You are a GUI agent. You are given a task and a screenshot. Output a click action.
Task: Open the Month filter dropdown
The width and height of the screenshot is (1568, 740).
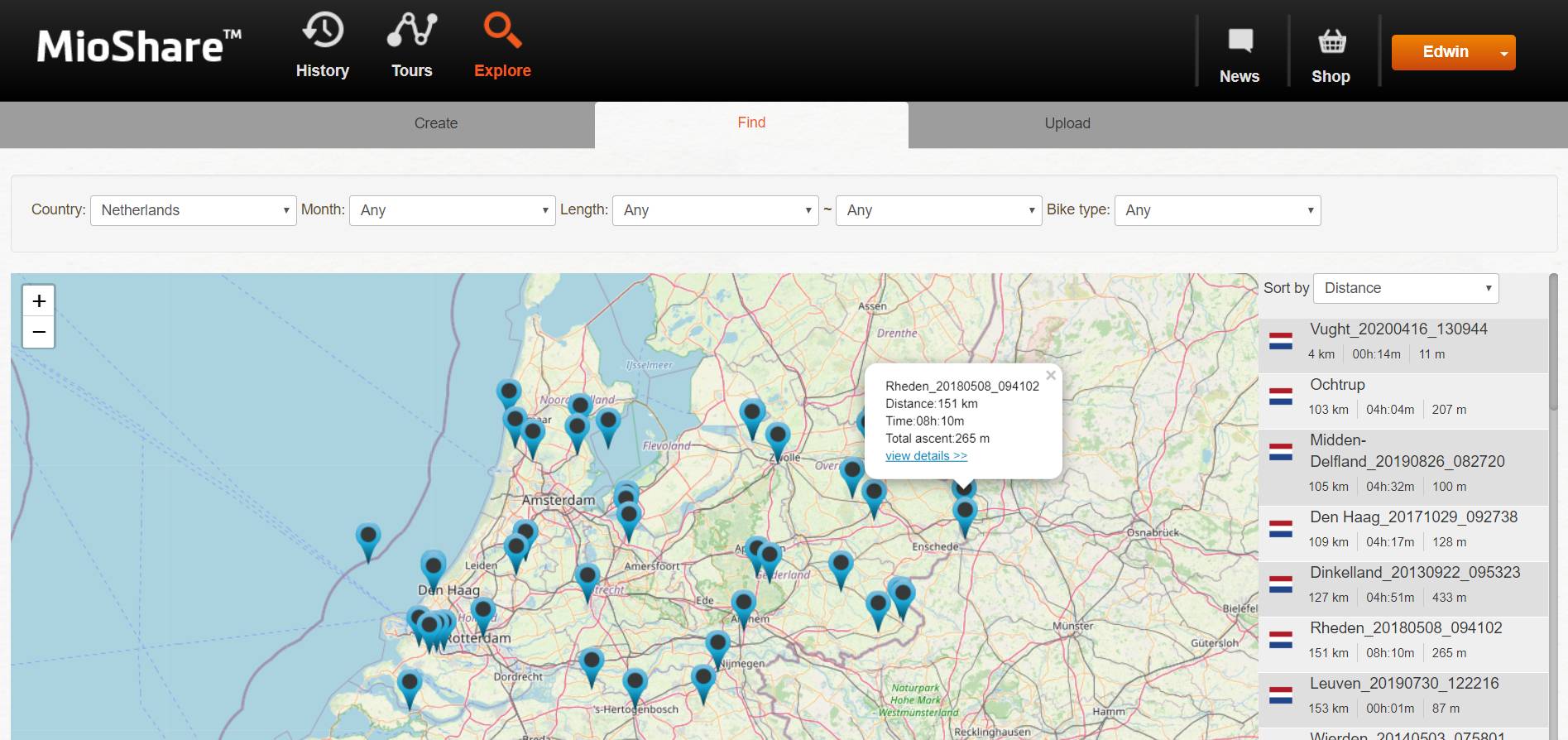[x=452, y=210]
